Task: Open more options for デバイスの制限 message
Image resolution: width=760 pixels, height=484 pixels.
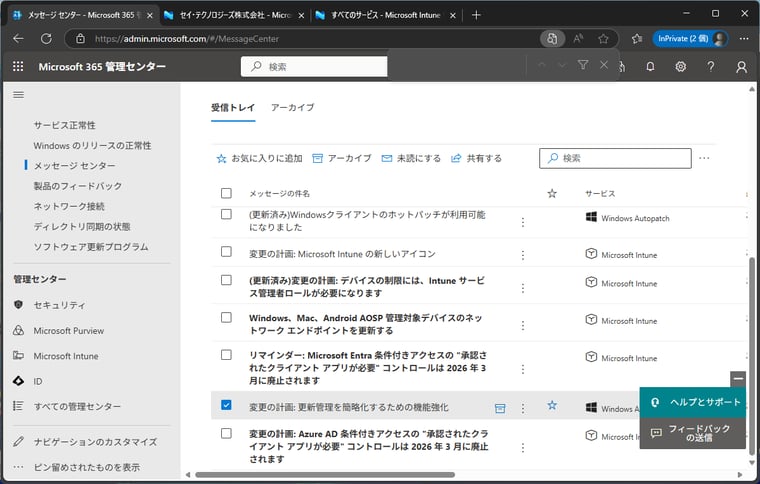Action: [x=522, y=288]
